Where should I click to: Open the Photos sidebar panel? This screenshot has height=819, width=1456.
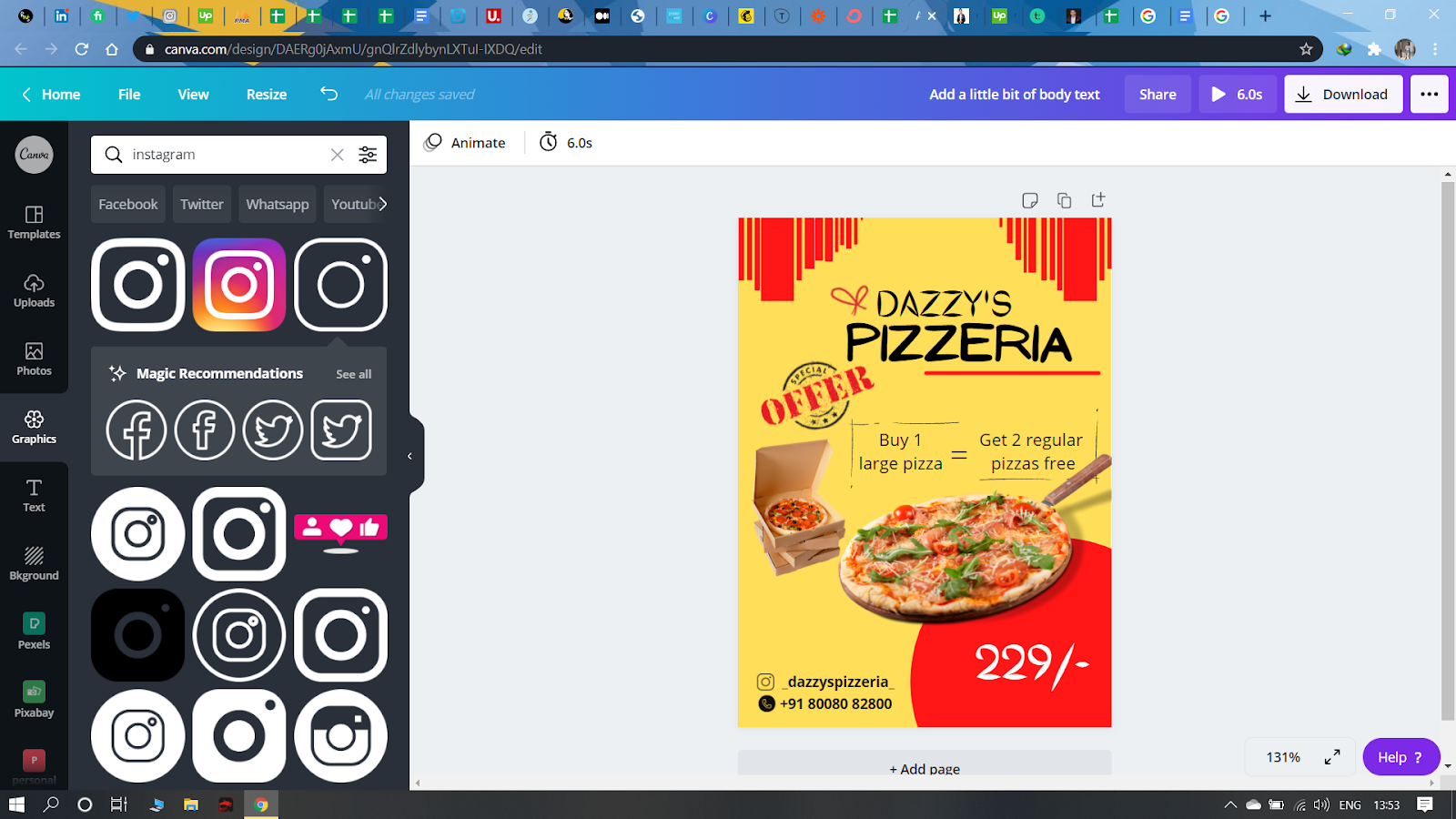pyautogui.click(x=34, y=359)
